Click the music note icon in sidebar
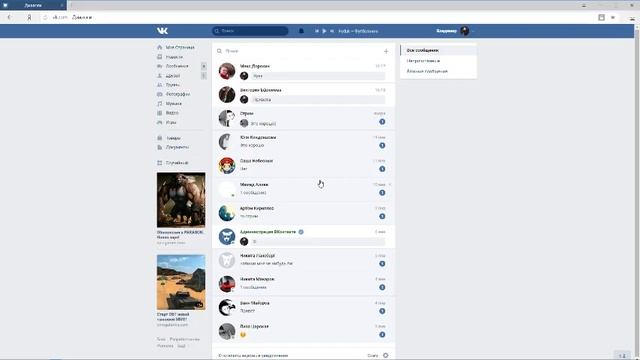The width and height of the screenshot is (640, 360). point(160,104)
